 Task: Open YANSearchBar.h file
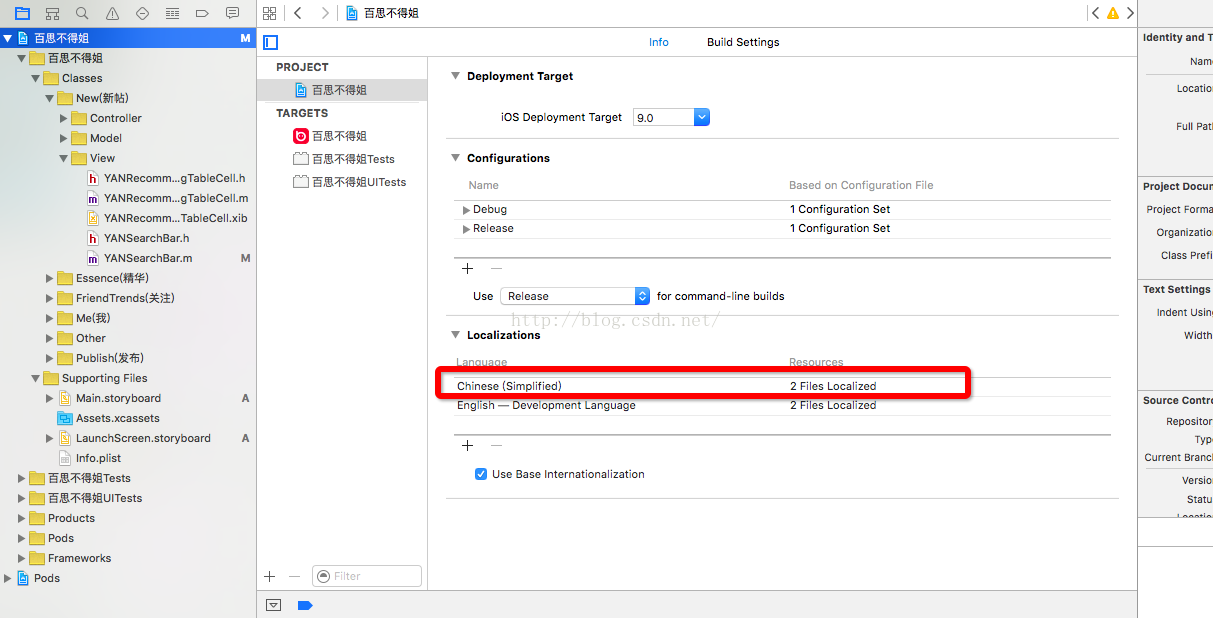146,238
